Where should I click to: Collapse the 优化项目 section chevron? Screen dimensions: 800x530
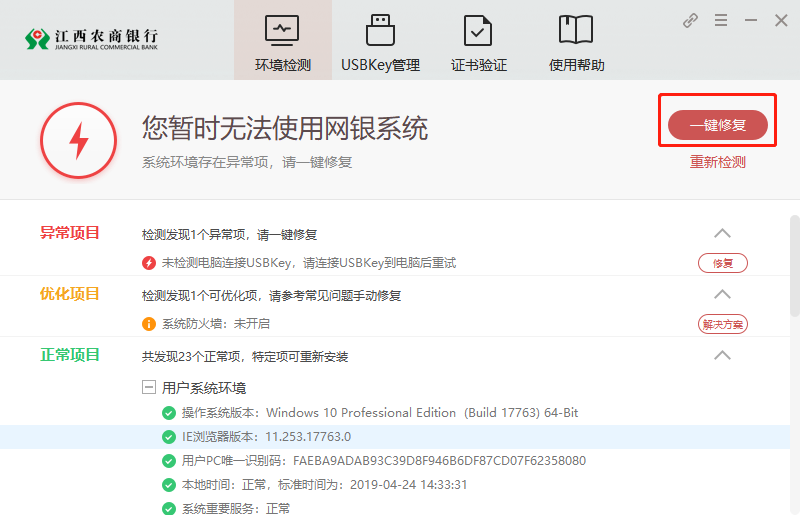(722, 294)
